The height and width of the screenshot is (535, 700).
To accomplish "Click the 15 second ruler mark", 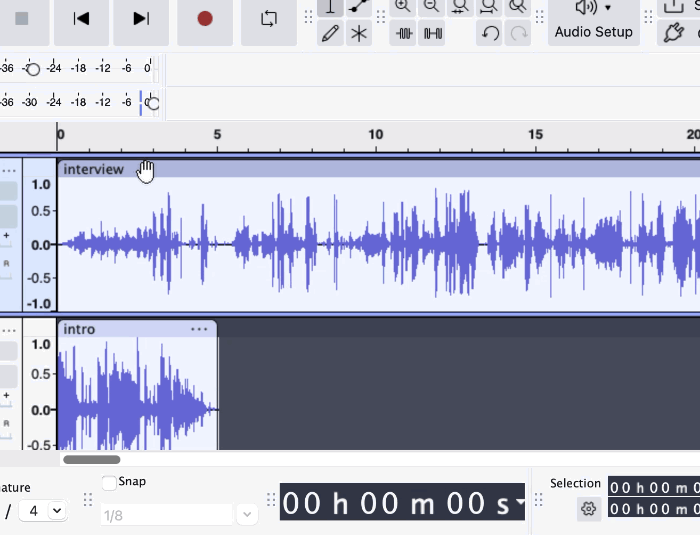I will [535, 134].
